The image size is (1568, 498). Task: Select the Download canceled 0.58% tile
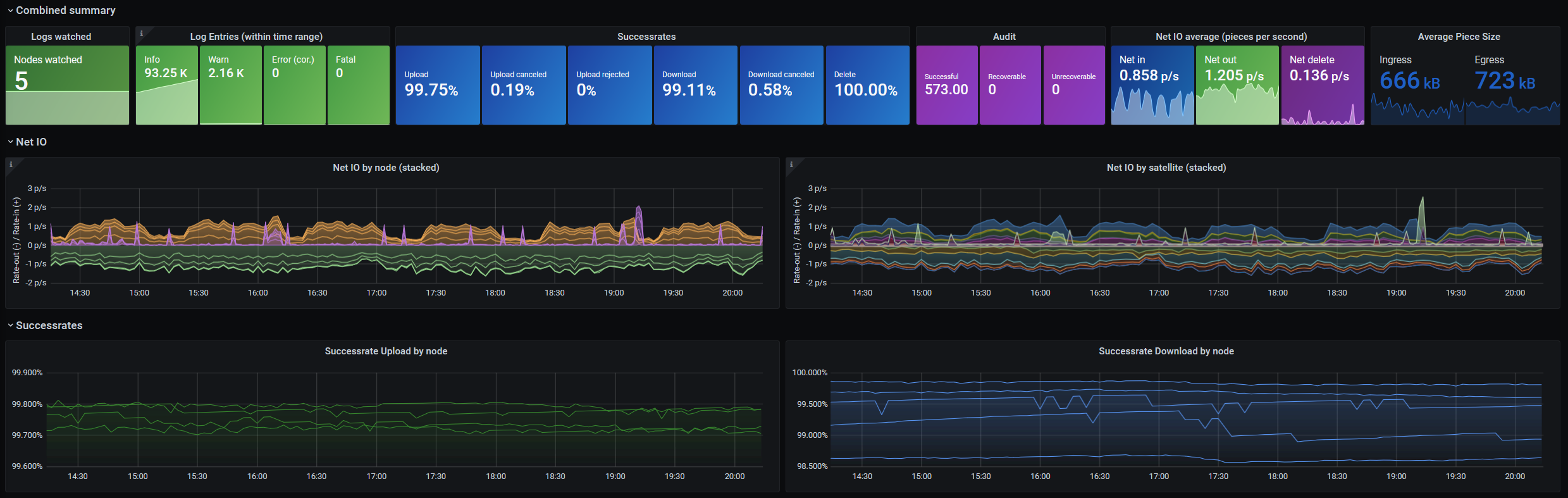[x=782, y=85]
